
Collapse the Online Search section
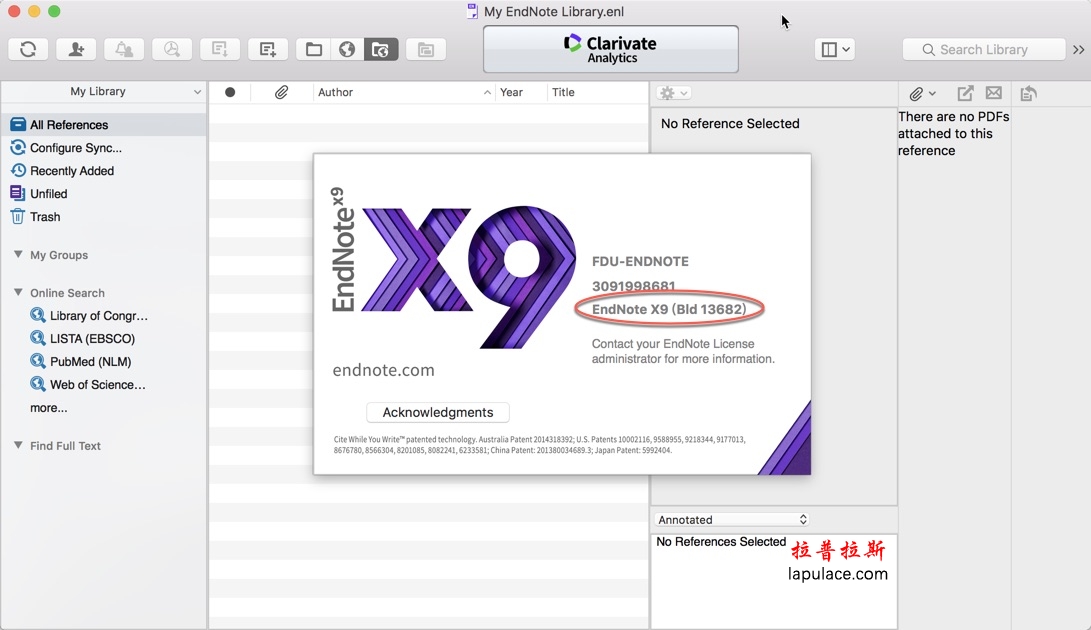[18, 292]
